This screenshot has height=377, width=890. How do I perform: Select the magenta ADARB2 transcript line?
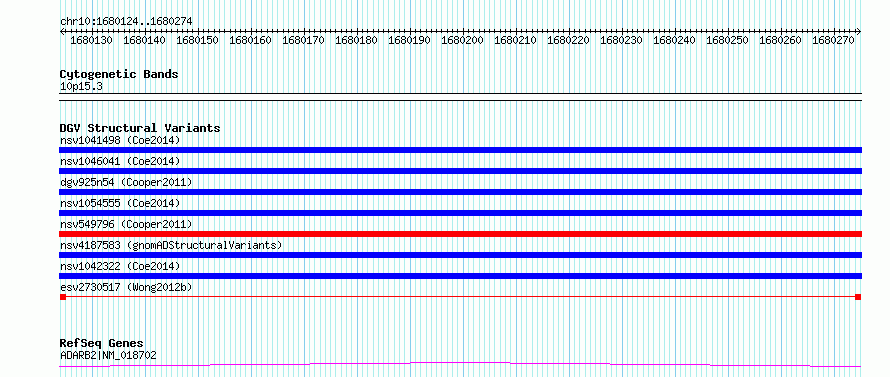[460, 364]
